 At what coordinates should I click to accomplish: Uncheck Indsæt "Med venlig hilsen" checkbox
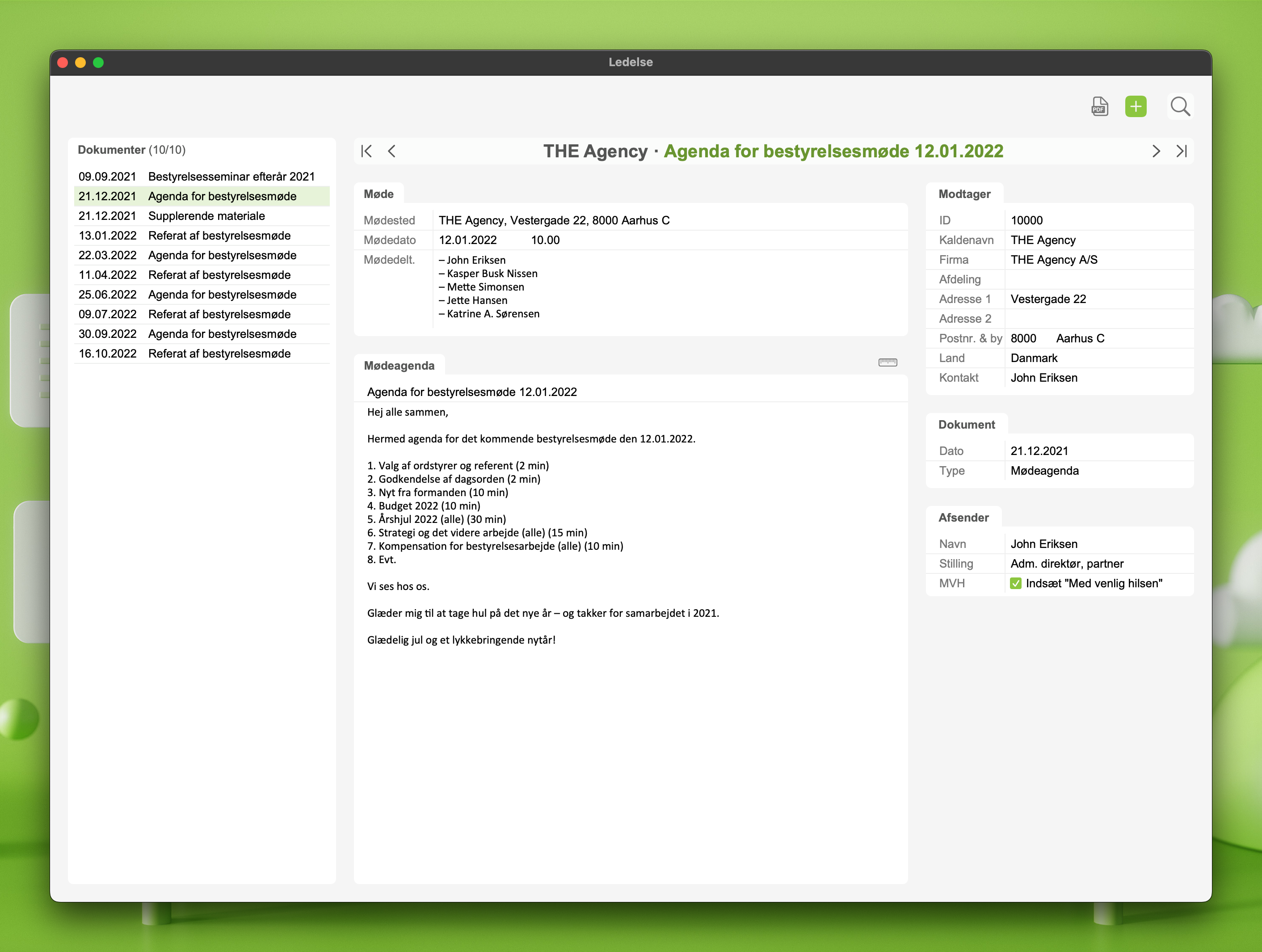[1015, 583]
